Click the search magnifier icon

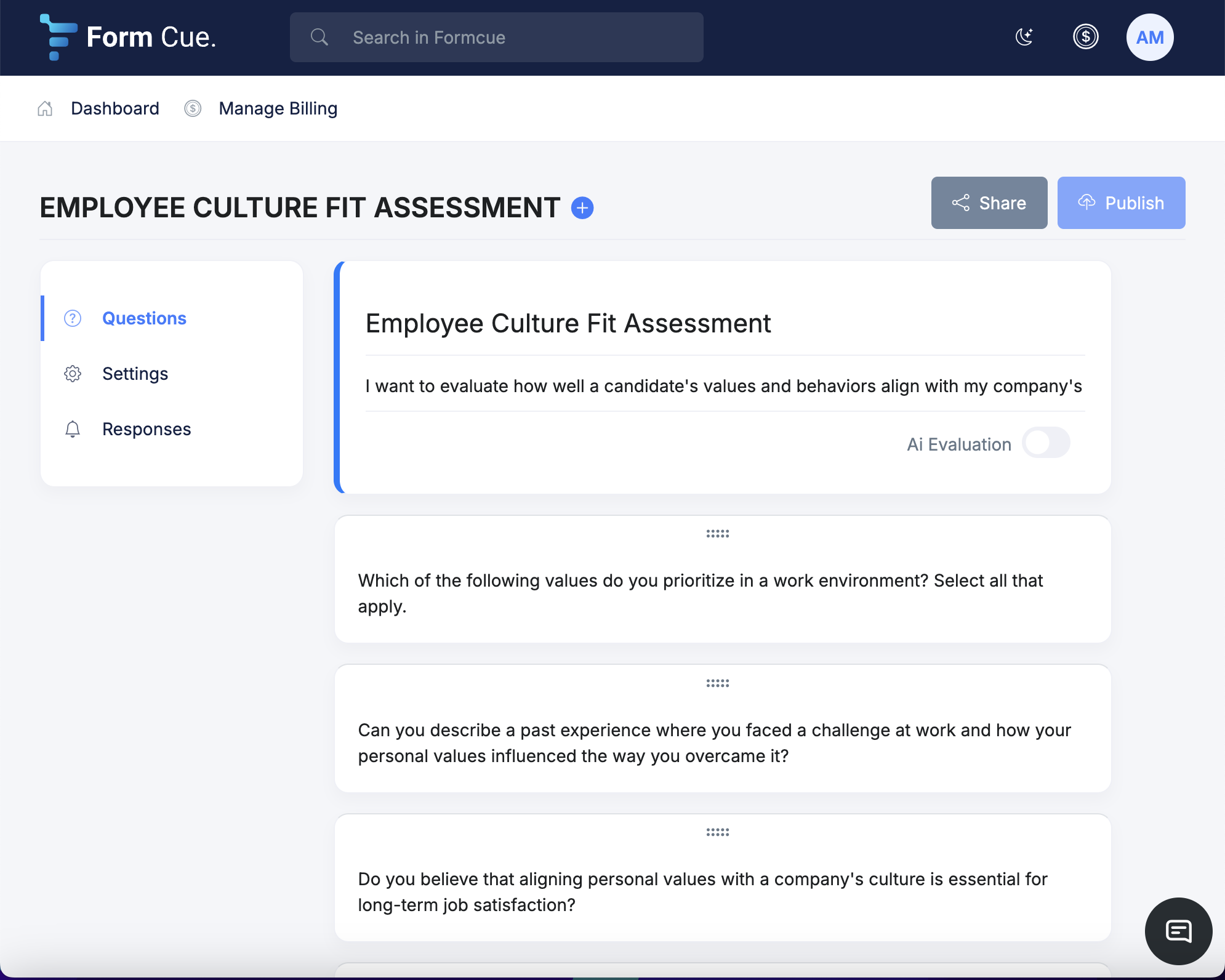pyautogui.click(x=319, y=38)
